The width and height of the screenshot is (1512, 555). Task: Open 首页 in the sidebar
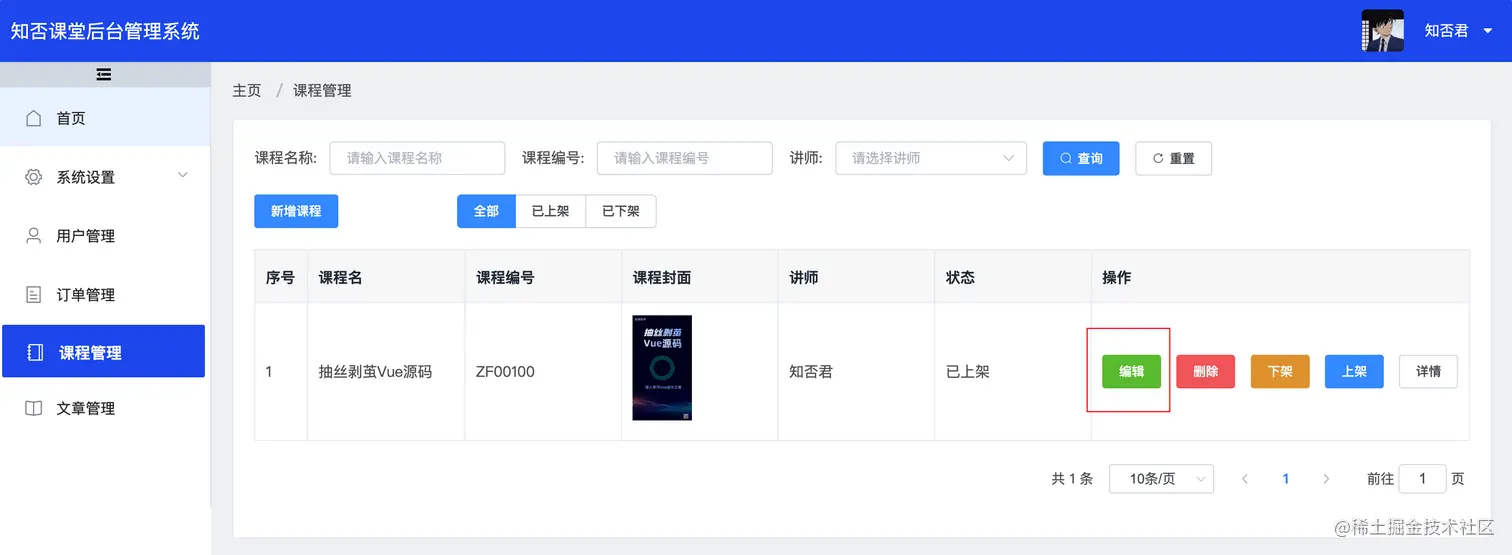[x=105, y=118]
